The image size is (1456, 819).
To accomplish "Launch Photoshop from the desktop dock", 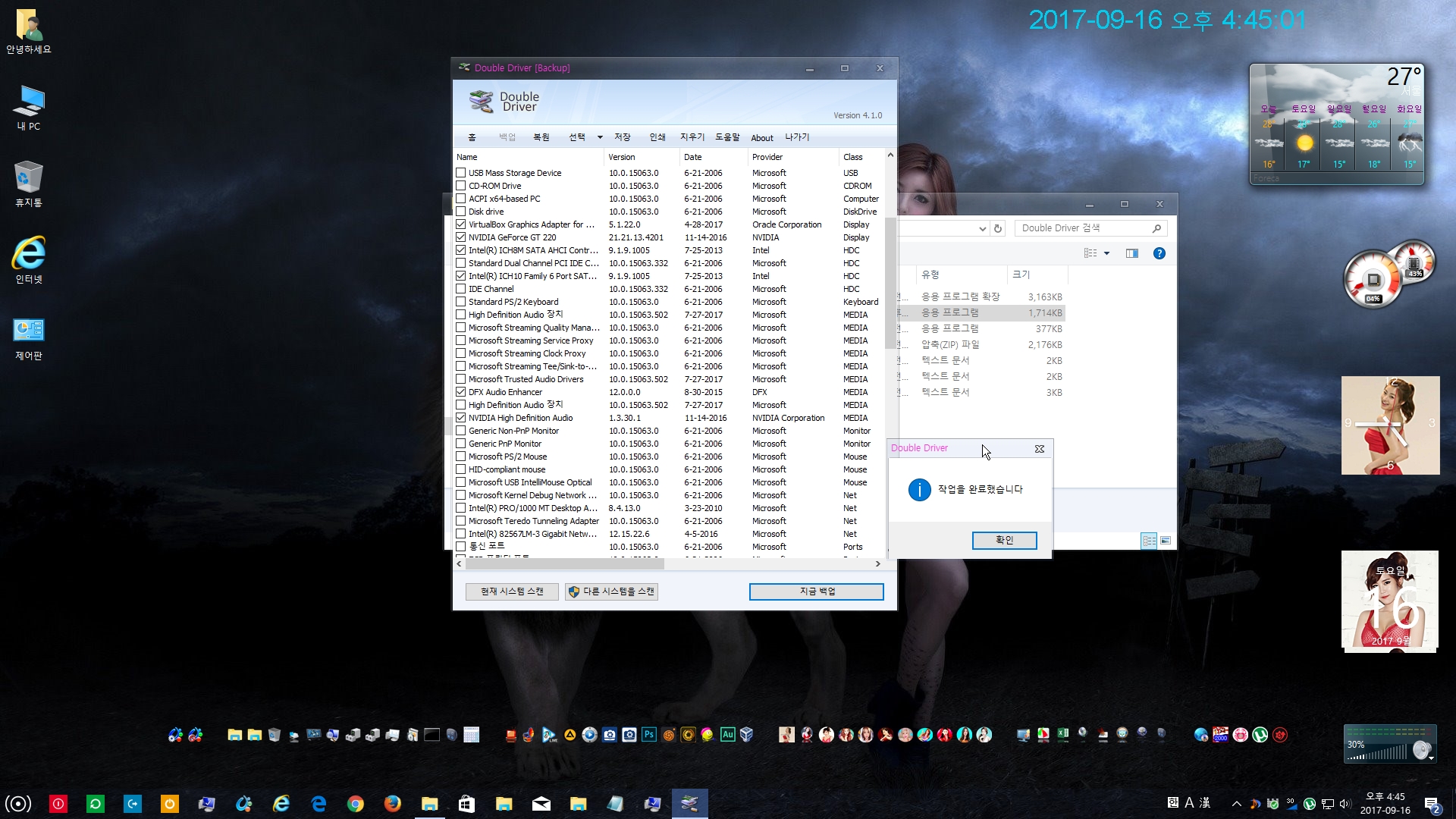I will [649, 734].
